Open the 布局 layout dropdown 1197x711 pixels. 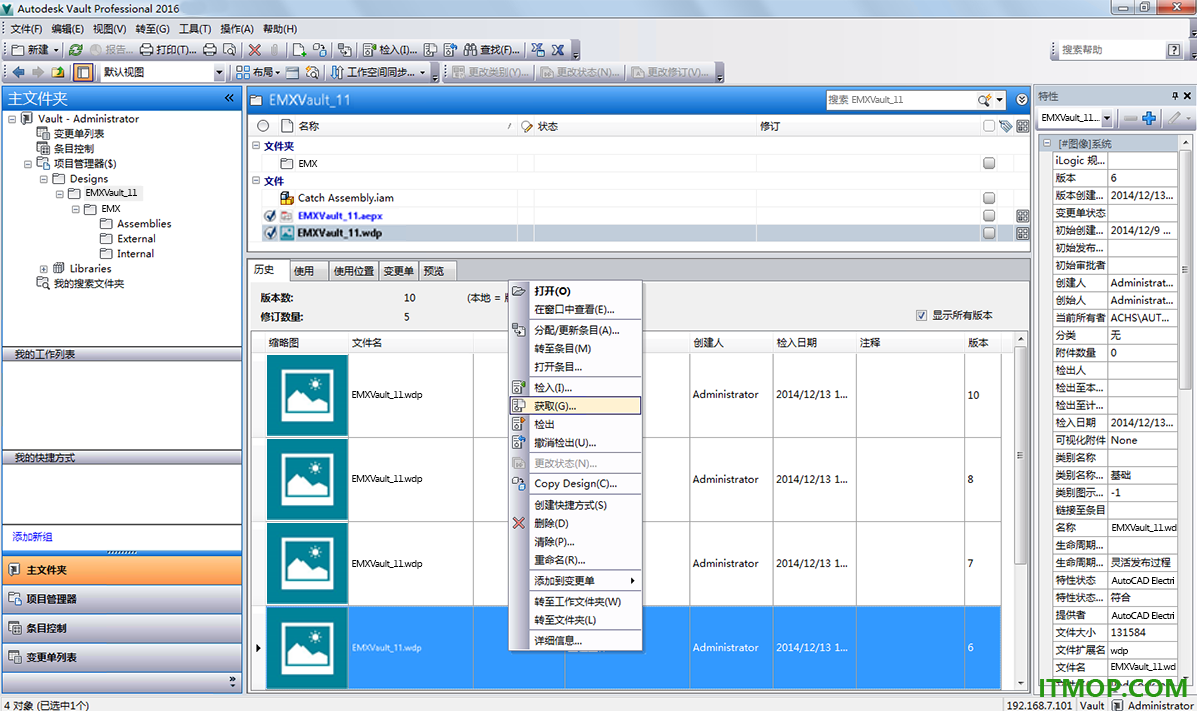pos(257,72)
